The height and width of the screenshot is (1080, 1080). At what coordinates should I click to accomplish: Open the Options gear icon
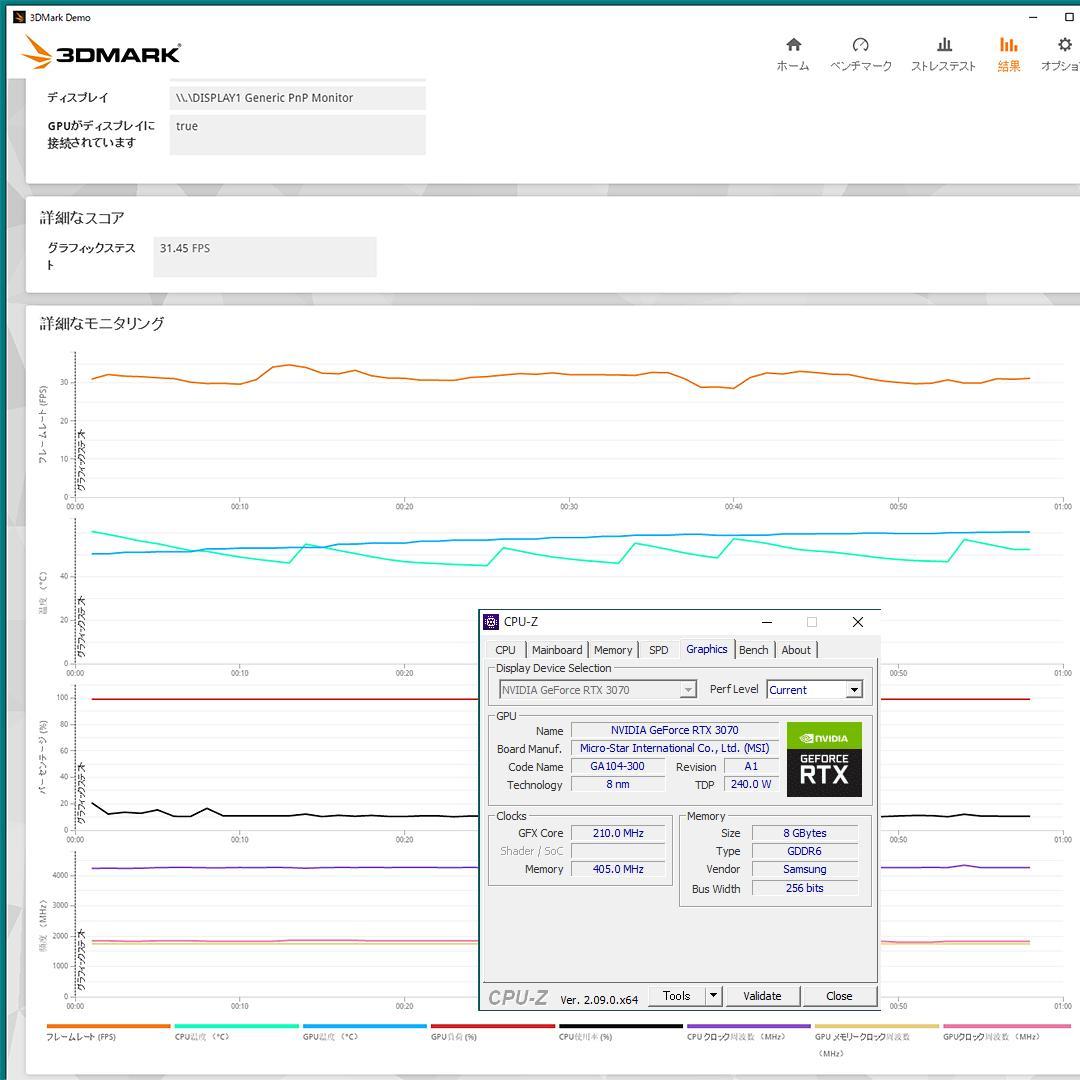point(1065,45)
